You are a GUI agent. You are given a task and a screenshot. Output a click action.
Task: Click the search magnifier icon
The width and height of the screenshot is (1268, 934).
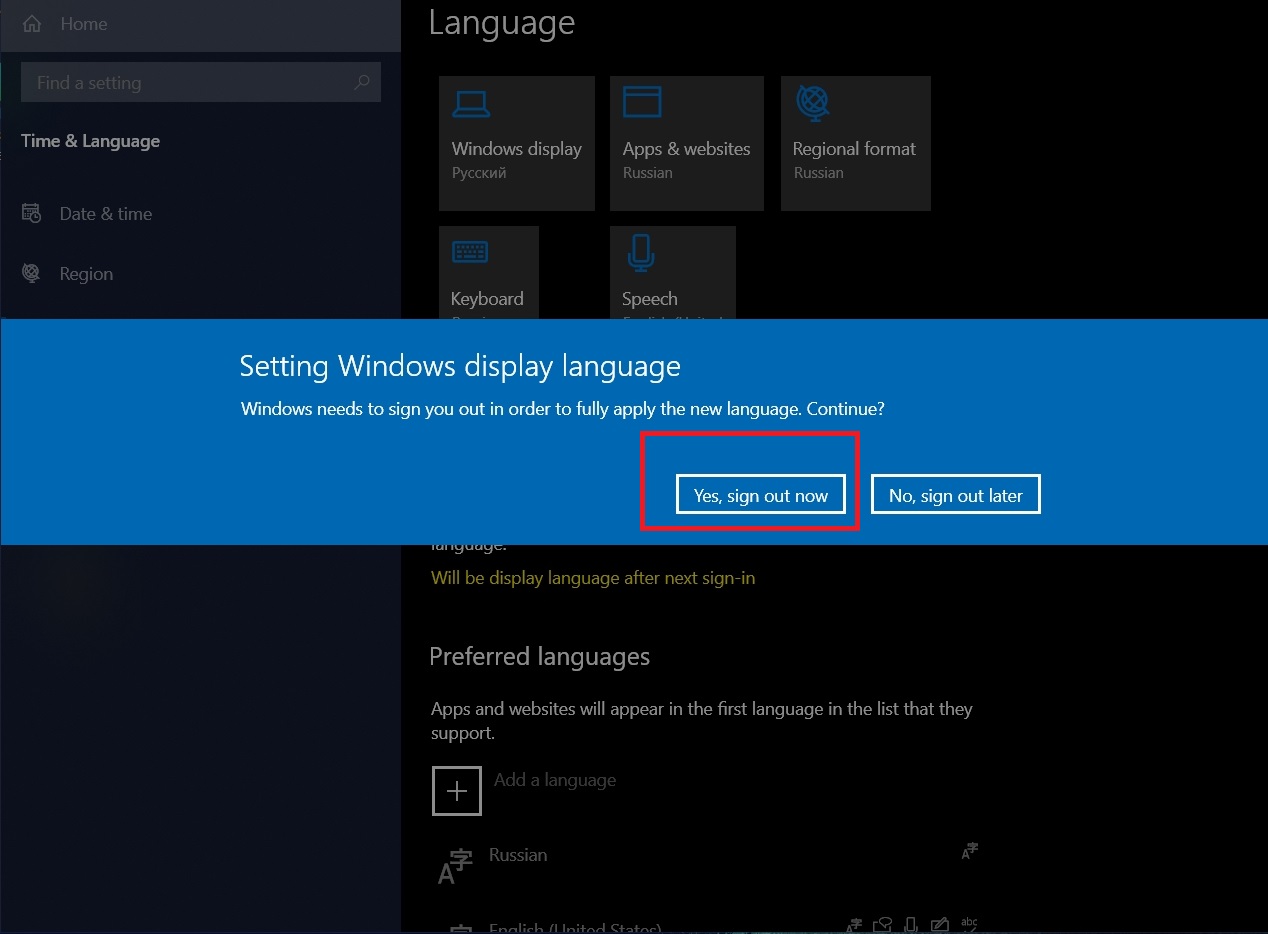tap(362, 82)
